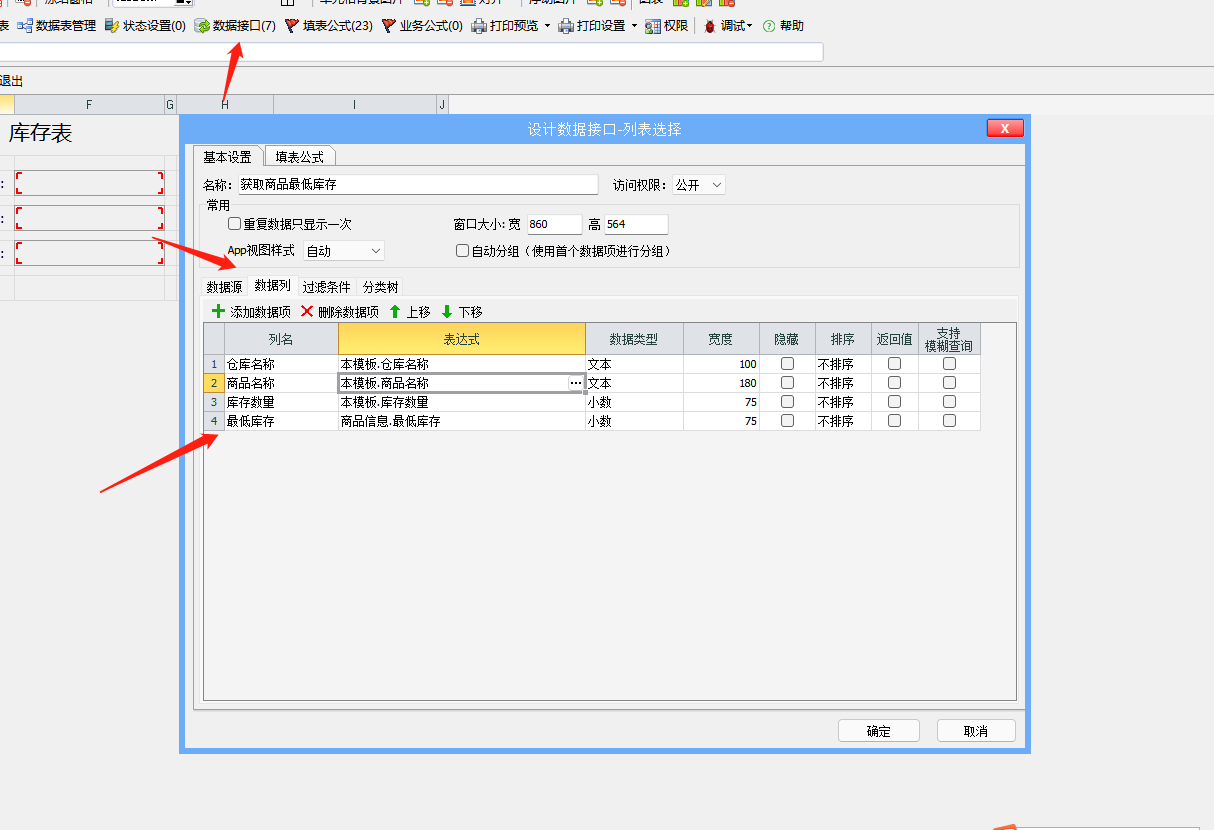
Task: Switch to the 过滤条件 tab
Action: click(x=324, y=286)
